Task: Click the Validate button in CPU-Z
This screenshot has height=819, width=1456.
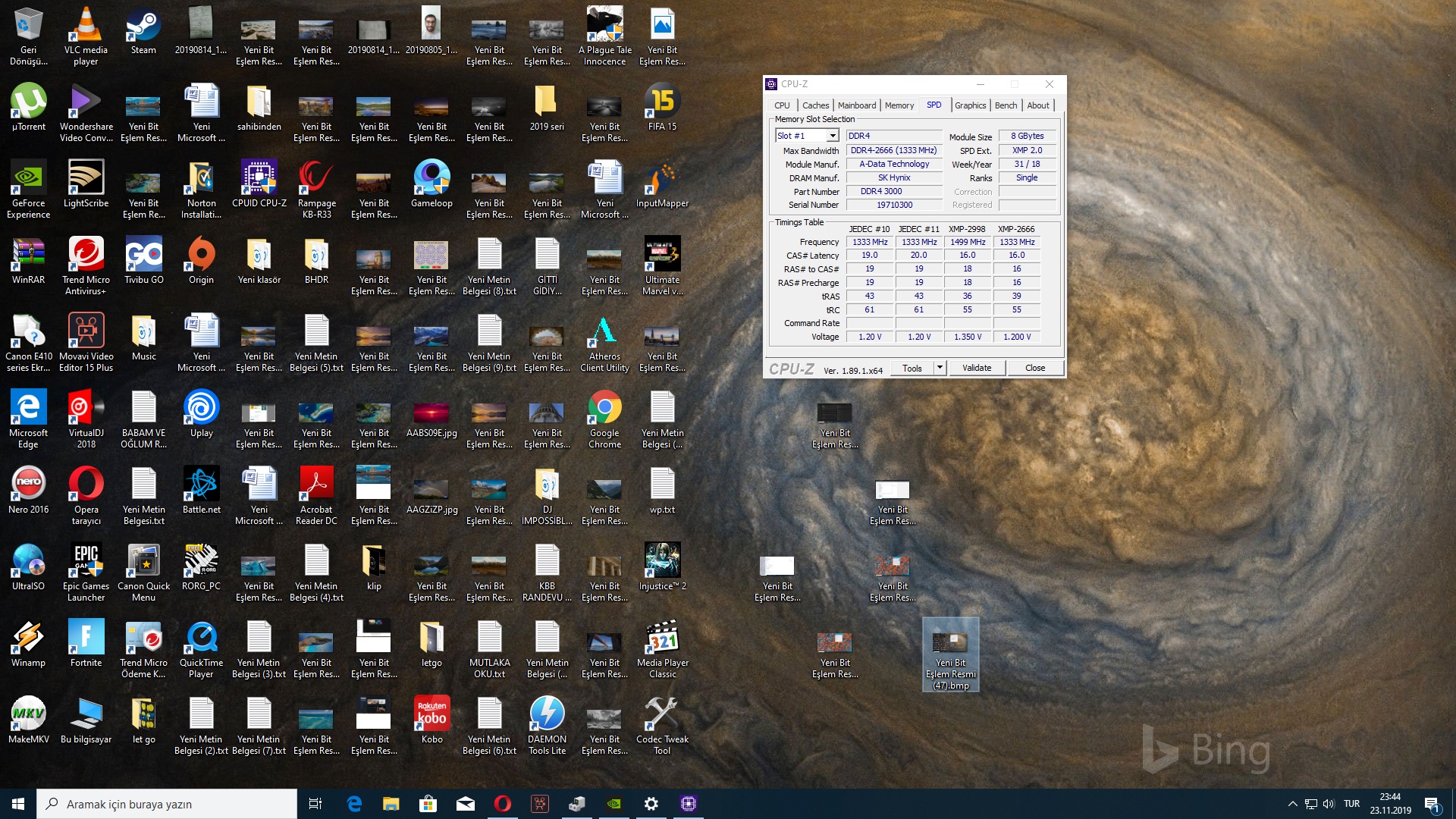Action: 976,368
